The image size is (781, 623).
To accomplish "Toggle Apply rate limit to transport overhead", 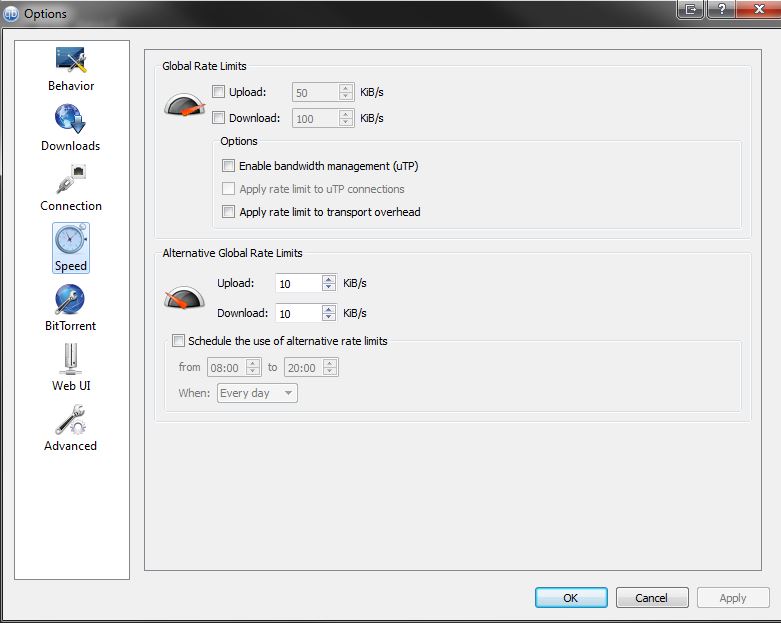I will pyautogui.click(x=228, y=212).
